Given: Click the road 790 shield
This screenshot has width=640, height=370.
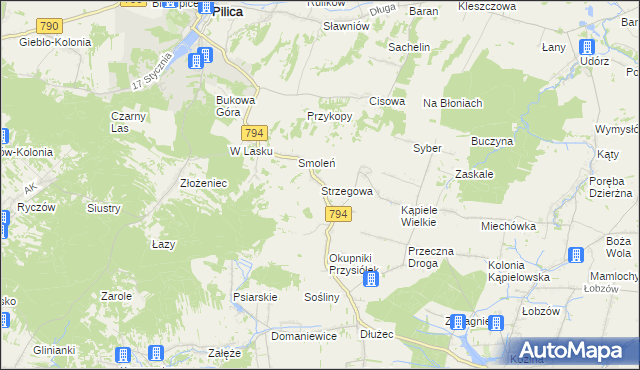Looking at the screenshot, I should (x=49, y=26).
